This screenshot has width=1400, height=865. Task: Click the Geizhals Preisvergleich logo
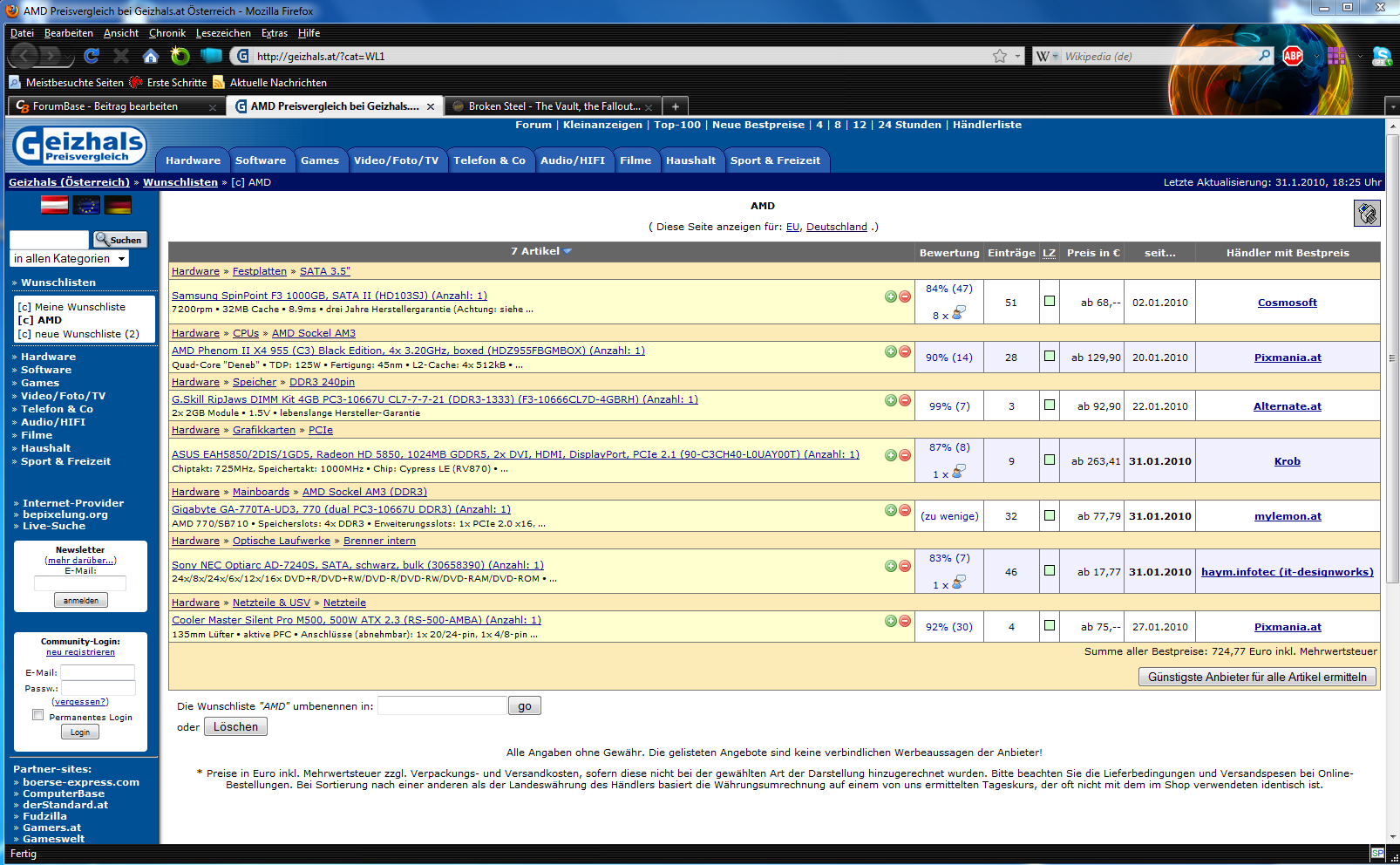coord(79,146)
